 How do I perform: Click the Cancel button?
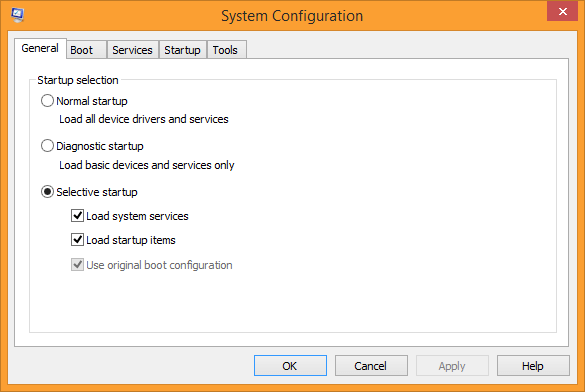click(x=371, y=366)
